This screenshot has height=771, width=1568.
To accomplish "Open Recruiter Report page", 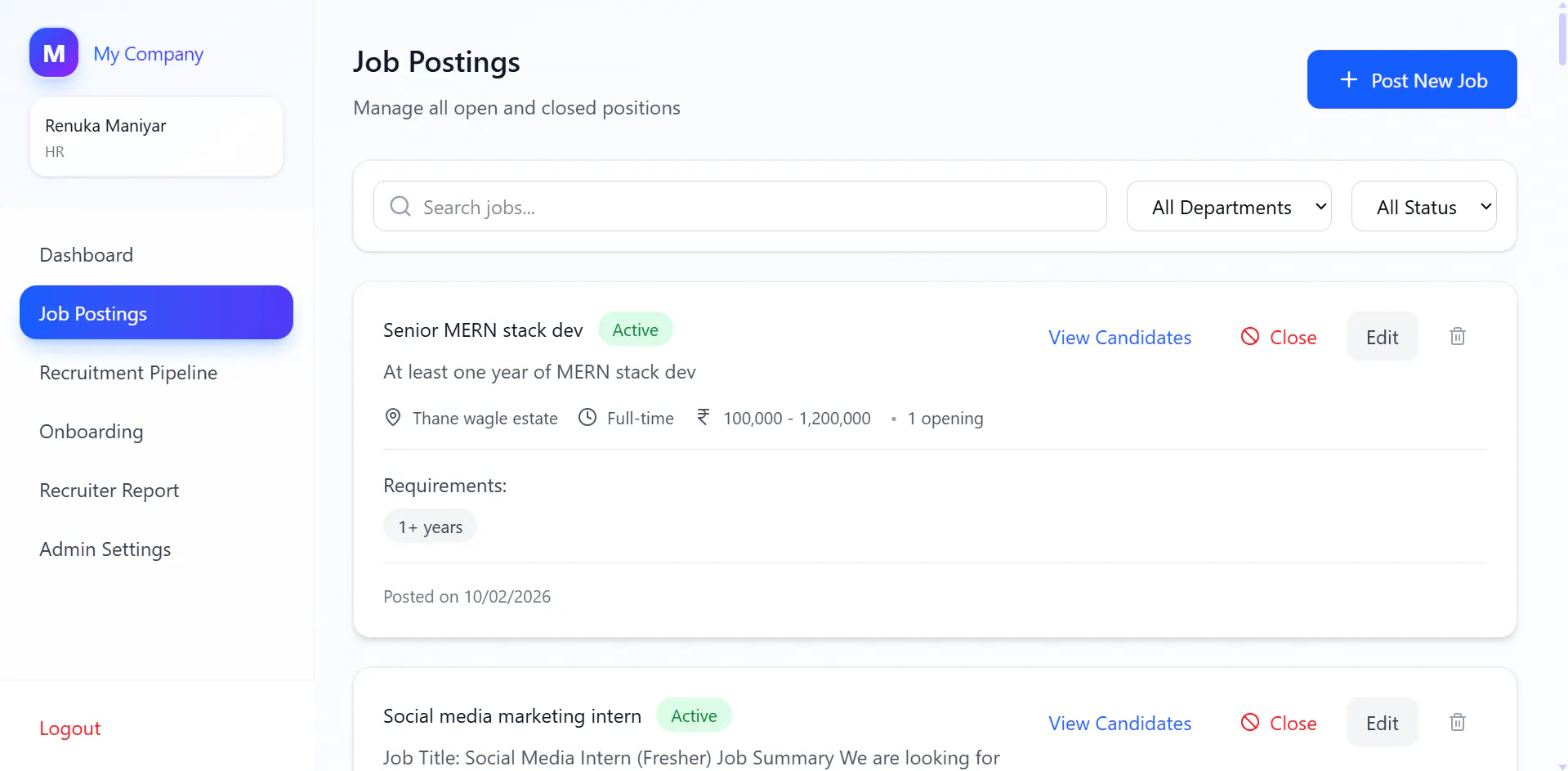I will click(x=156, y=490).
